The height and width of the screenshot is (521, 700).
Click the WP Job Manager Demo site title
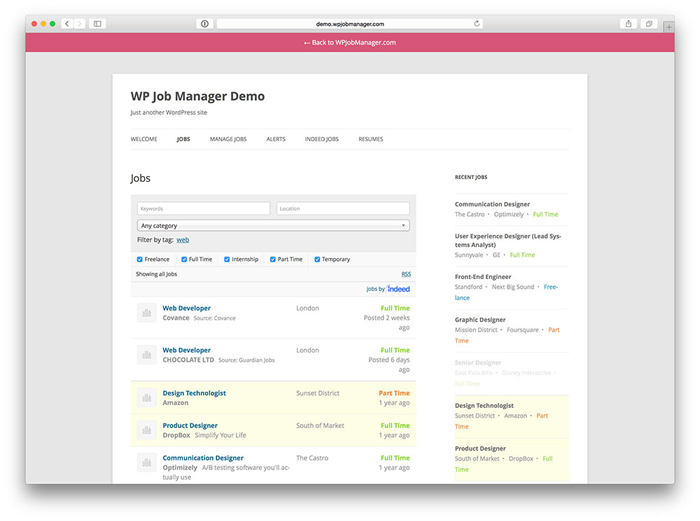(197, 96)
